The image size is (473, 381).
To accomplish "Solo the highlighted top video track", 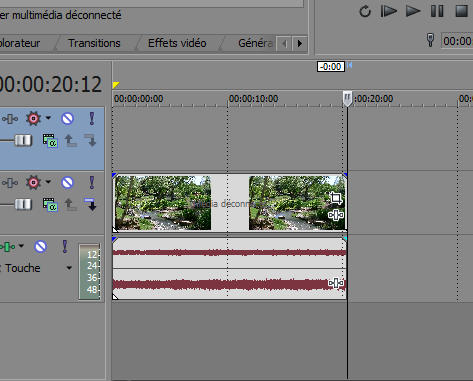I will (x=92, y=118).
